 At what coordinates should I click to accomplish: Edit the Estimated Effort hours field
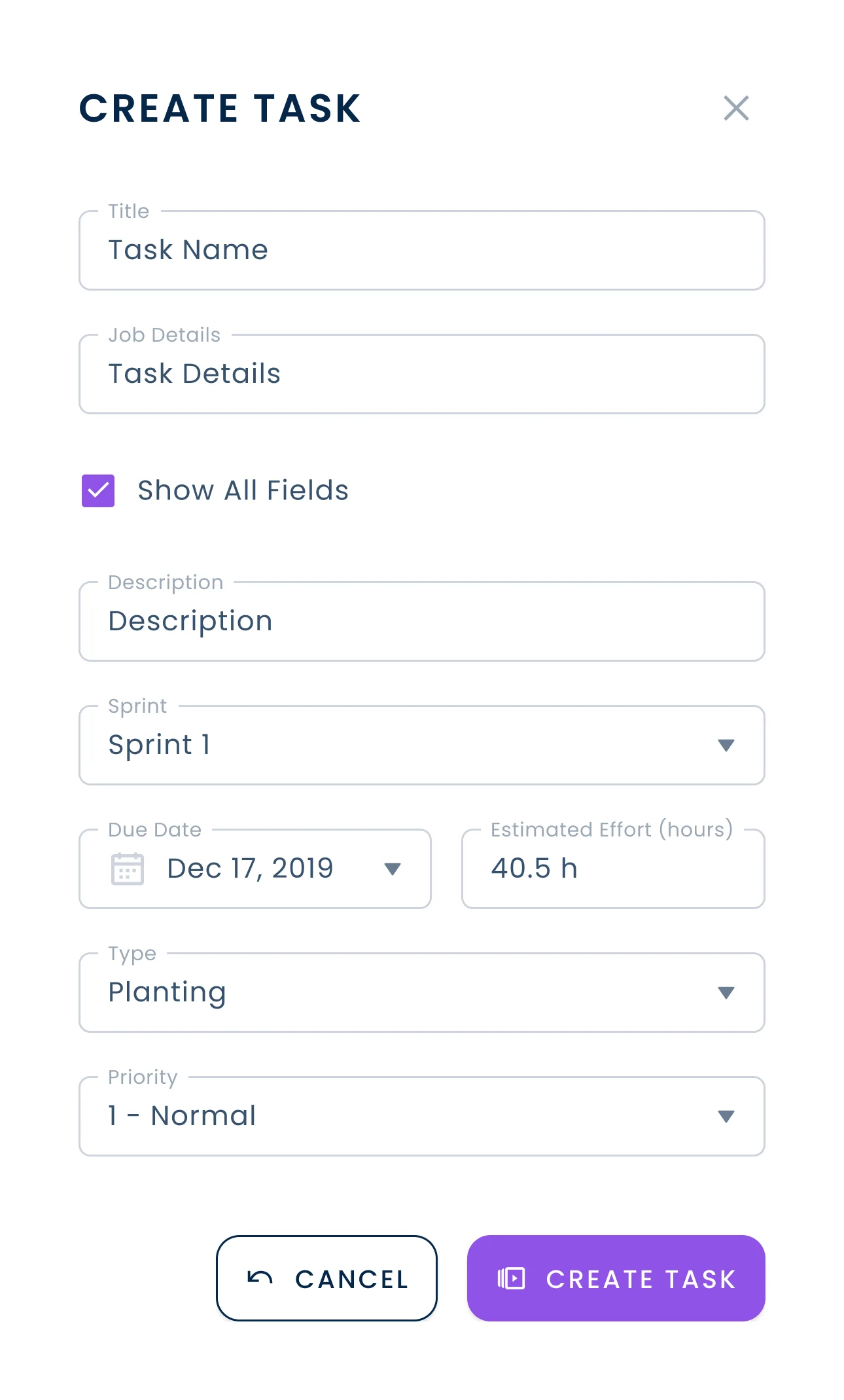point(612,869)
